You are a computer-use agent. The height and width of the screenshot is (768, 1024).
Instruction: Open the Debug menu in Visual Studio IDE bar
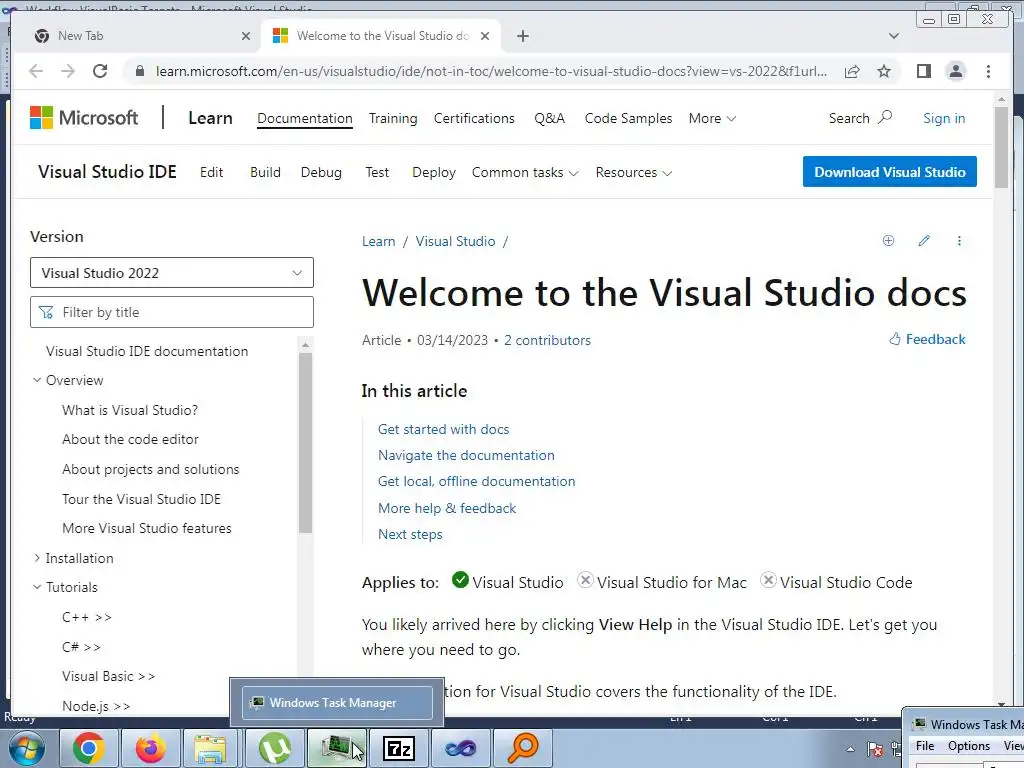click(x=321, y=172)
